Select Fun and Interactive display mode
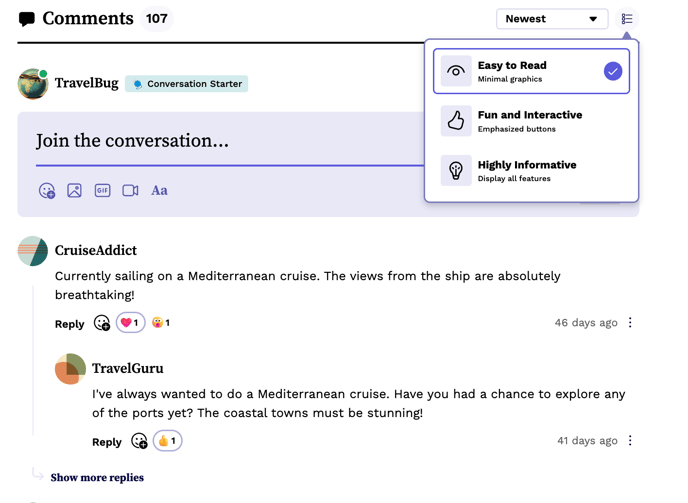 (531, 121)
